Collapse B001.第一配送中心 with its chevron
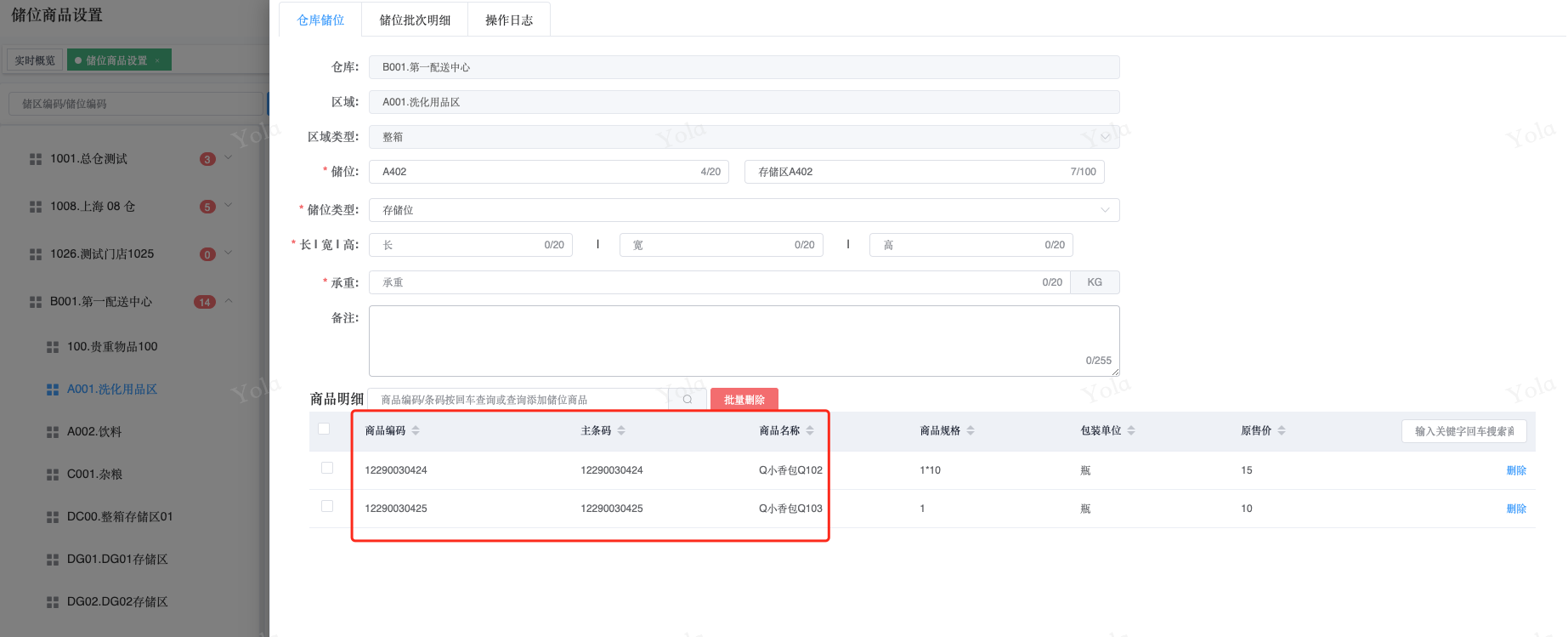 [x=228, y=301]
